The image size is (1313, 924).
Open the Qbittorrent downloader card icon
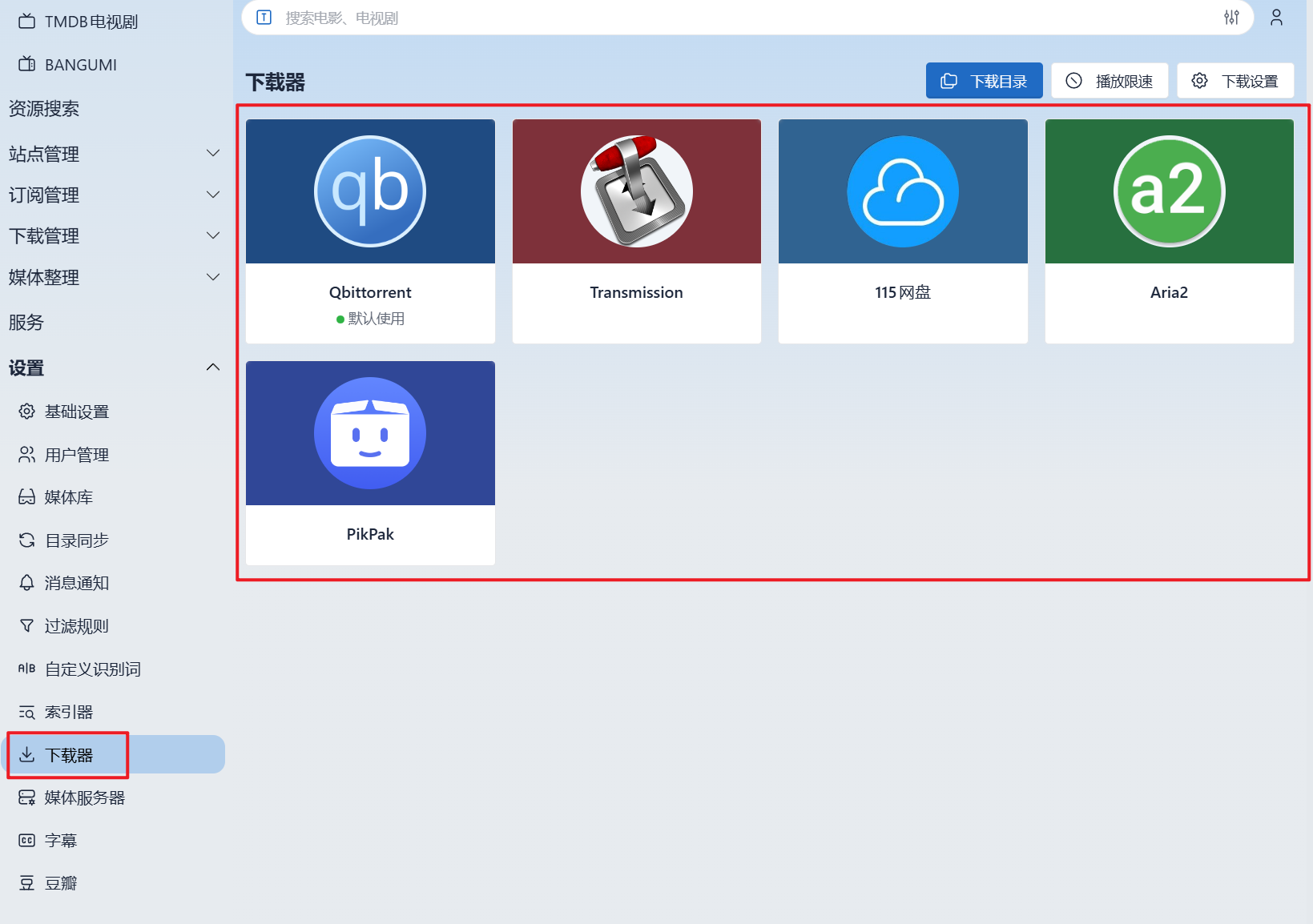point(370,191)
